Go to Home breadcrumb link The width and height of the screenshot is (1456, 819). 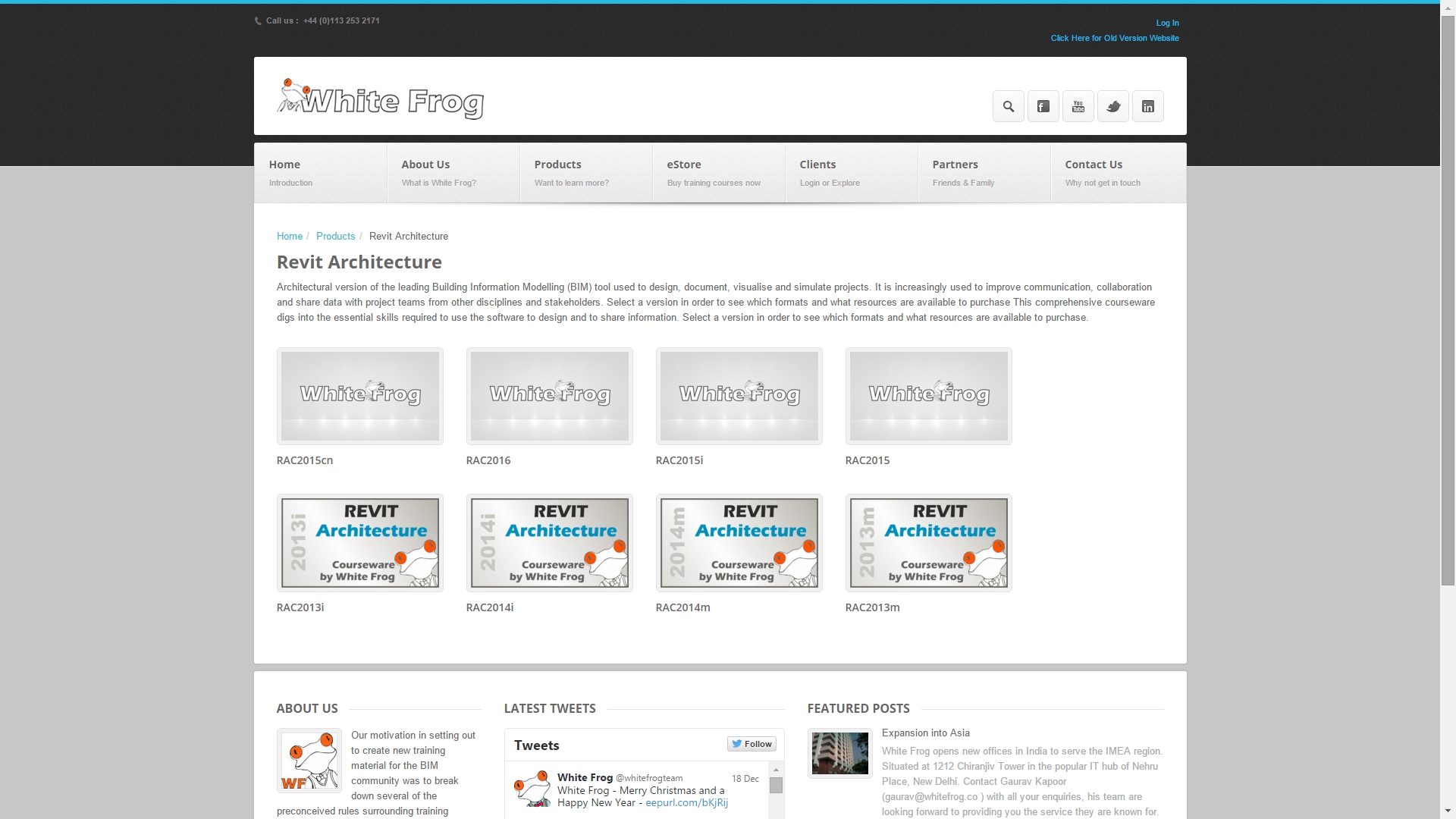pos(290,237)
